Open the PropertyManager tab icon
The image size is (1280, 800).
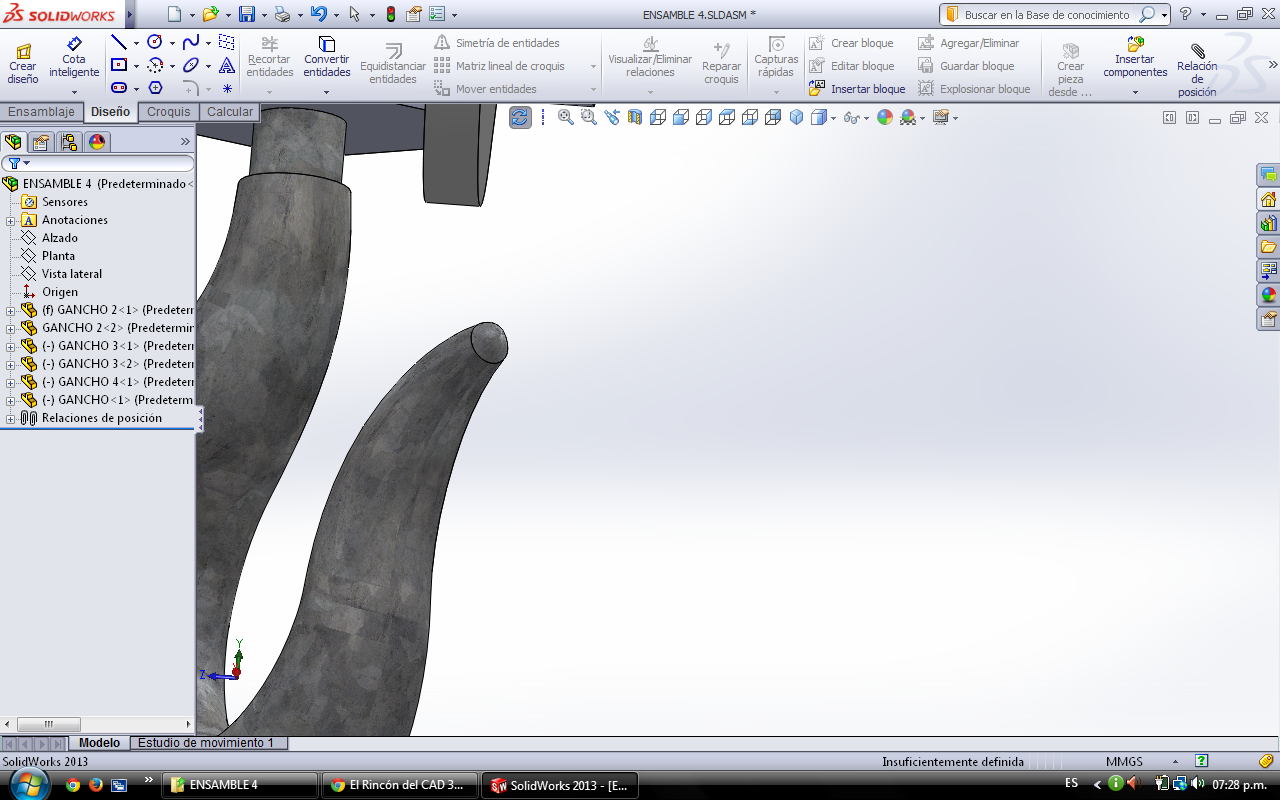(41, 142)
